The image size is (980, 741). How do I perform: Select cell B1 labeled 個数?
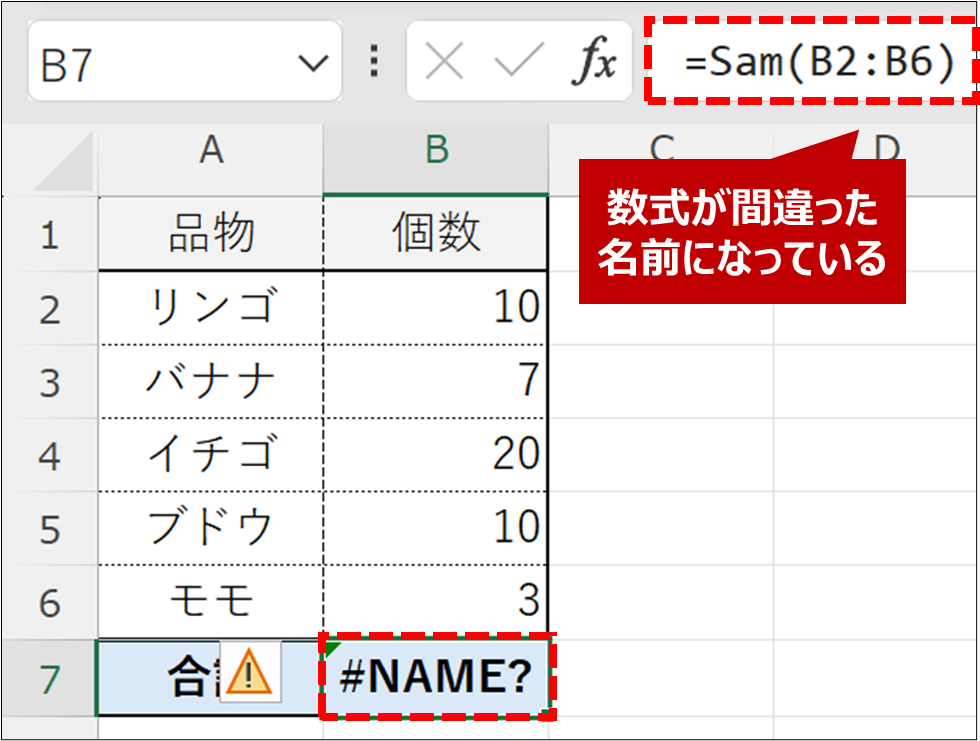[x=436, y=235]
